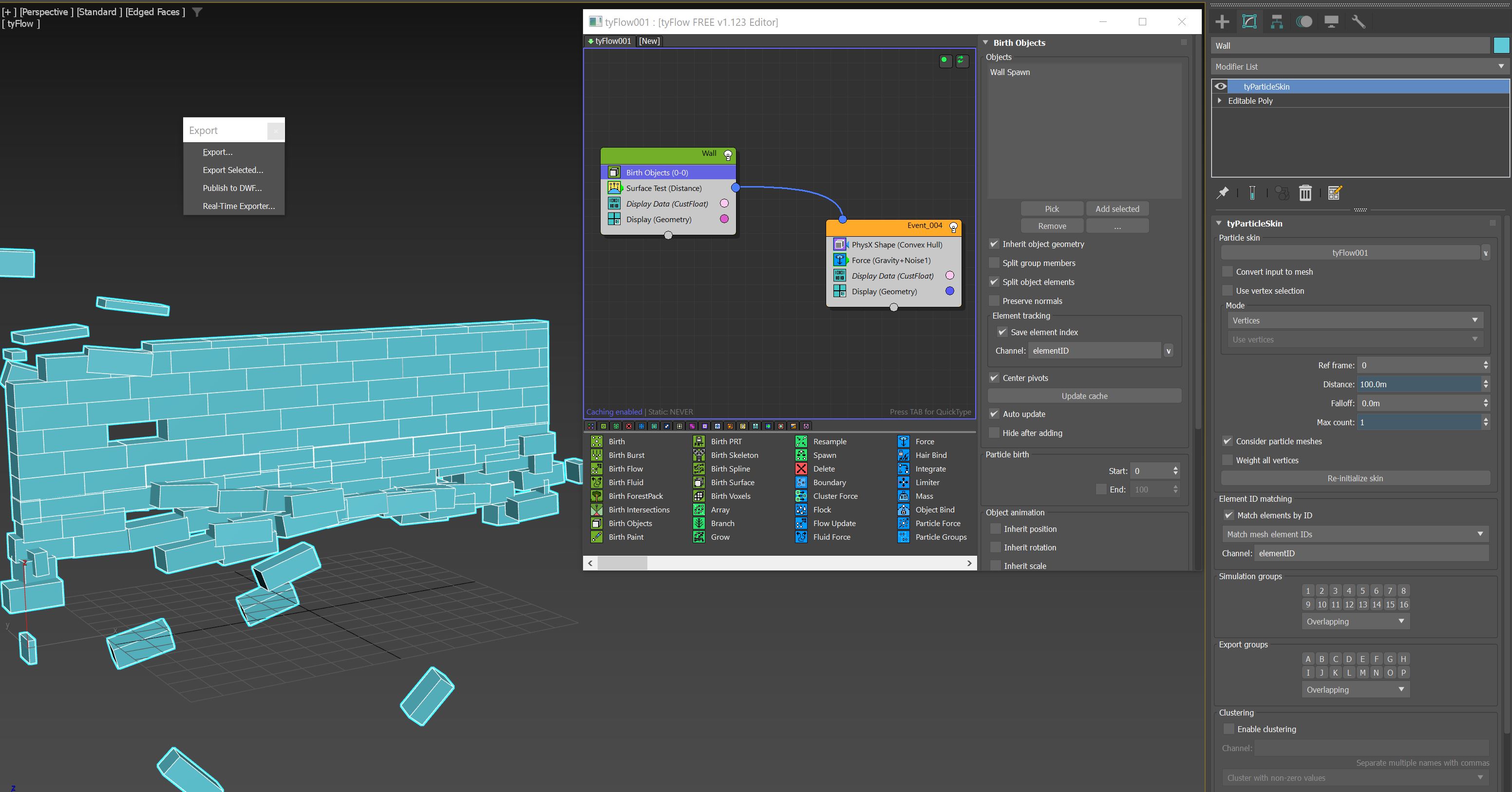Click the Add selected button
1512x792 pixels.
coord(1117,208)
